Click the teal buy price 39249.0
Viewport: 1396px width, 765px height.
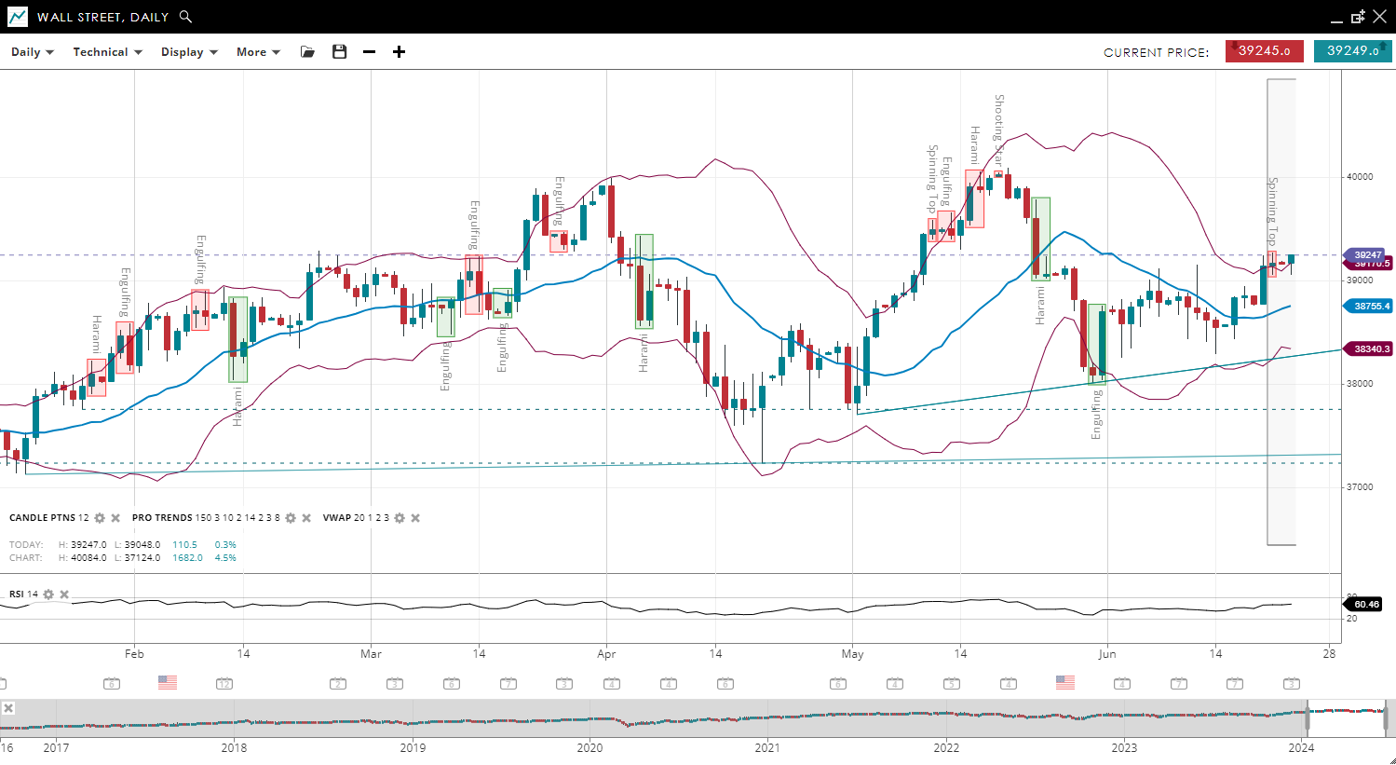[x=1352, y=51]
